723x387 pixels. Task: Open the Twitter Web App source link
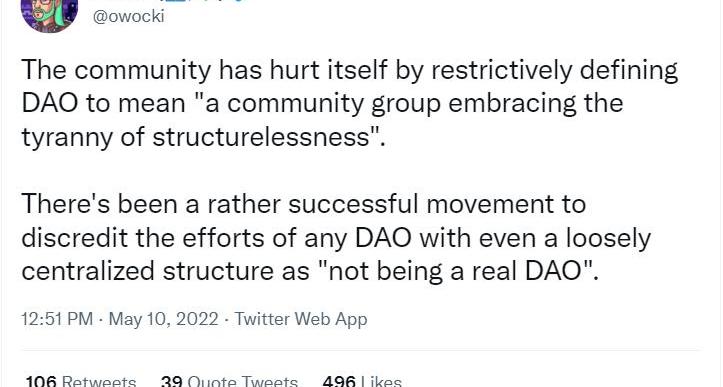[301, 319]
